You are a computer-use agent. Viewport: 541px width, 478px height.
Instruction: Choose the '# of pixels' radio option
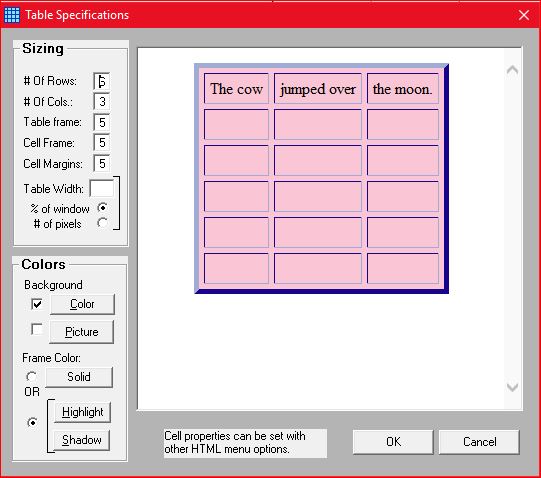coord(102,223)
